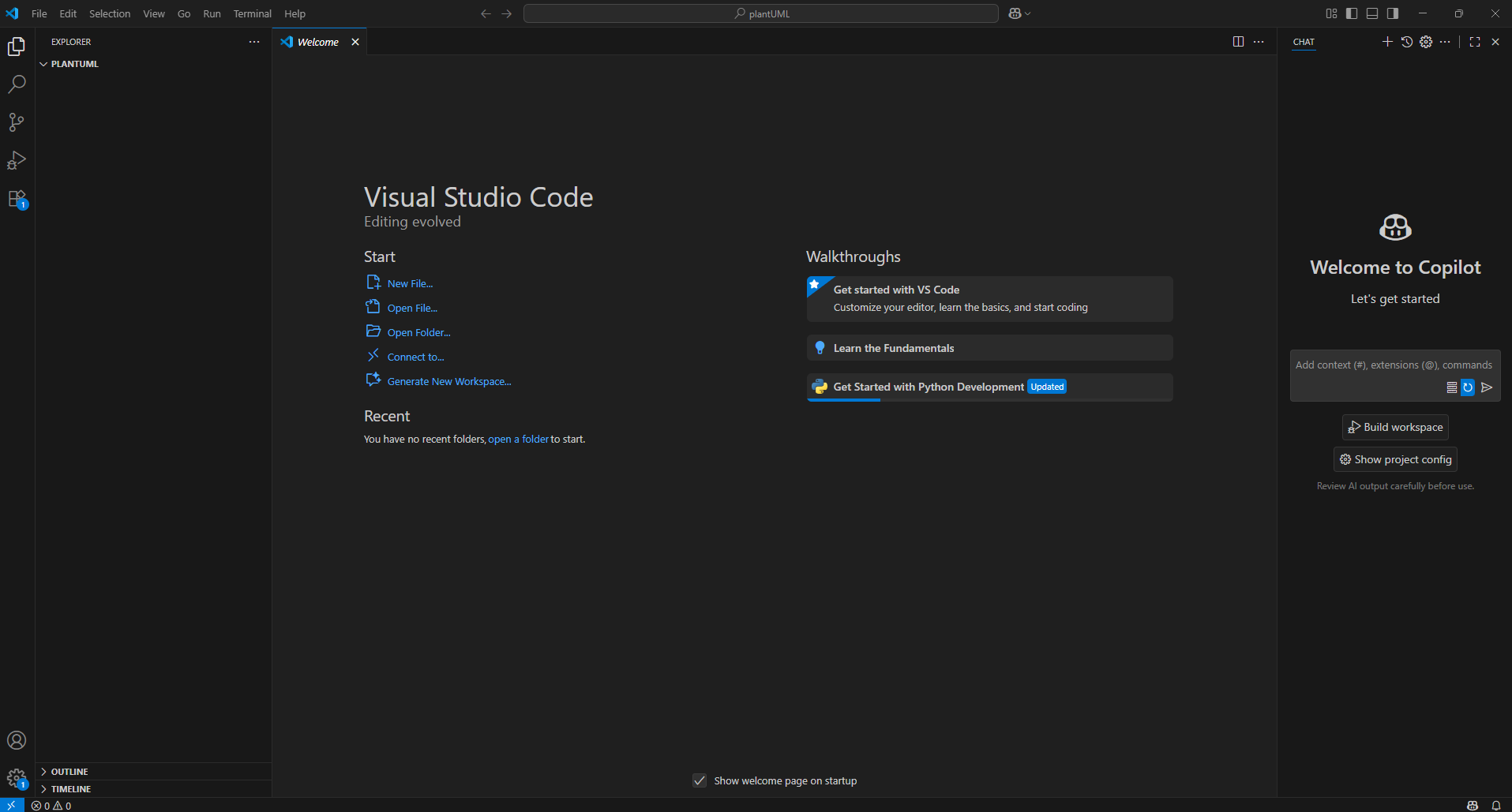Screen dimensions: 1512x812
Task: Open the Terminal menu
Action: pyautogui.click(x=253, y=13)
